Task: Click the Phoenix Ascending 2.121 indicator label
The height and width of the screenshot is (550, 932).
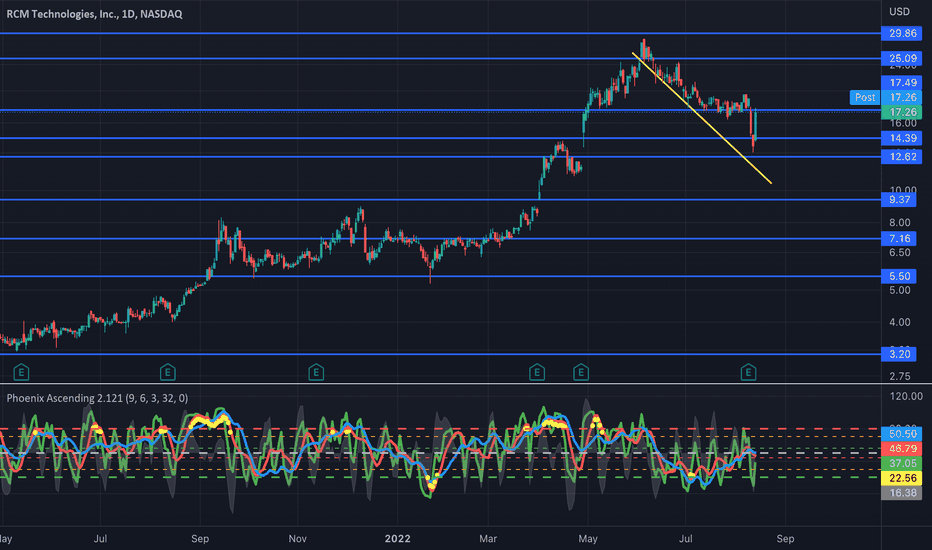Action: (97, 398)
